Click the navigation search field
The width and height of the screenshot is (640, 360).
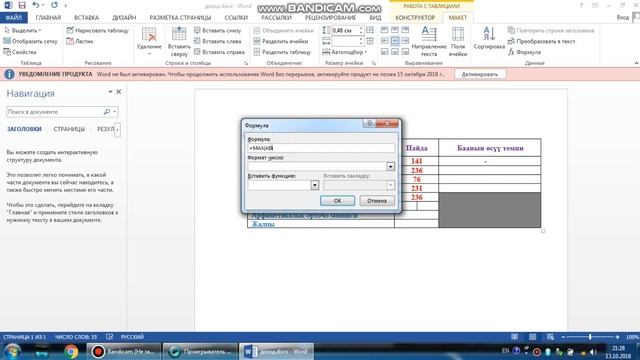(55, 111)
